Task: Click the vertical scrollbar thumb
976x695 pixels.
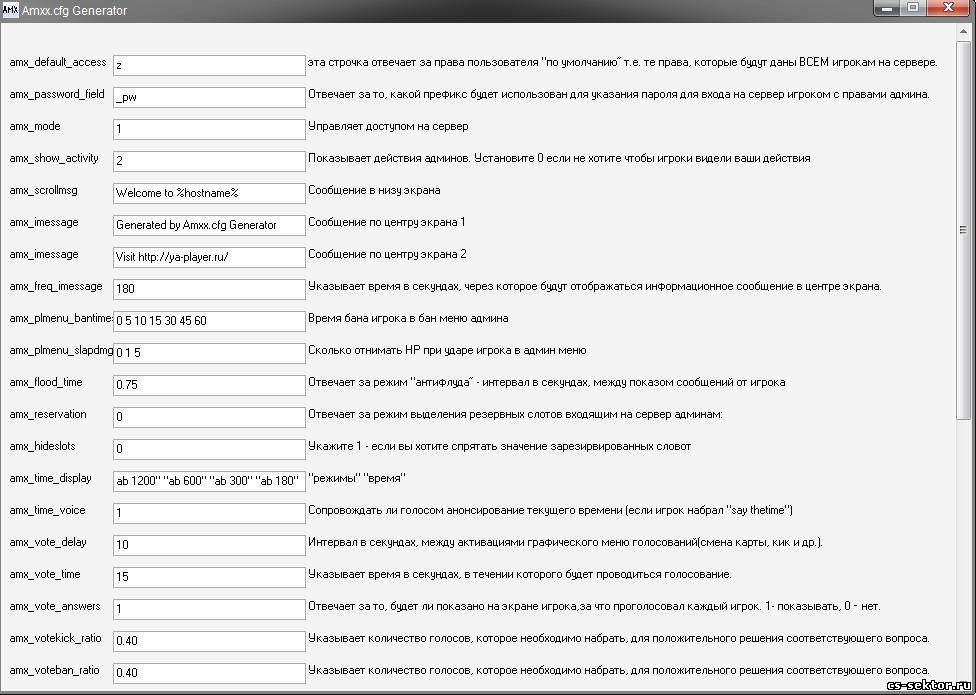Action: (963, 230)
